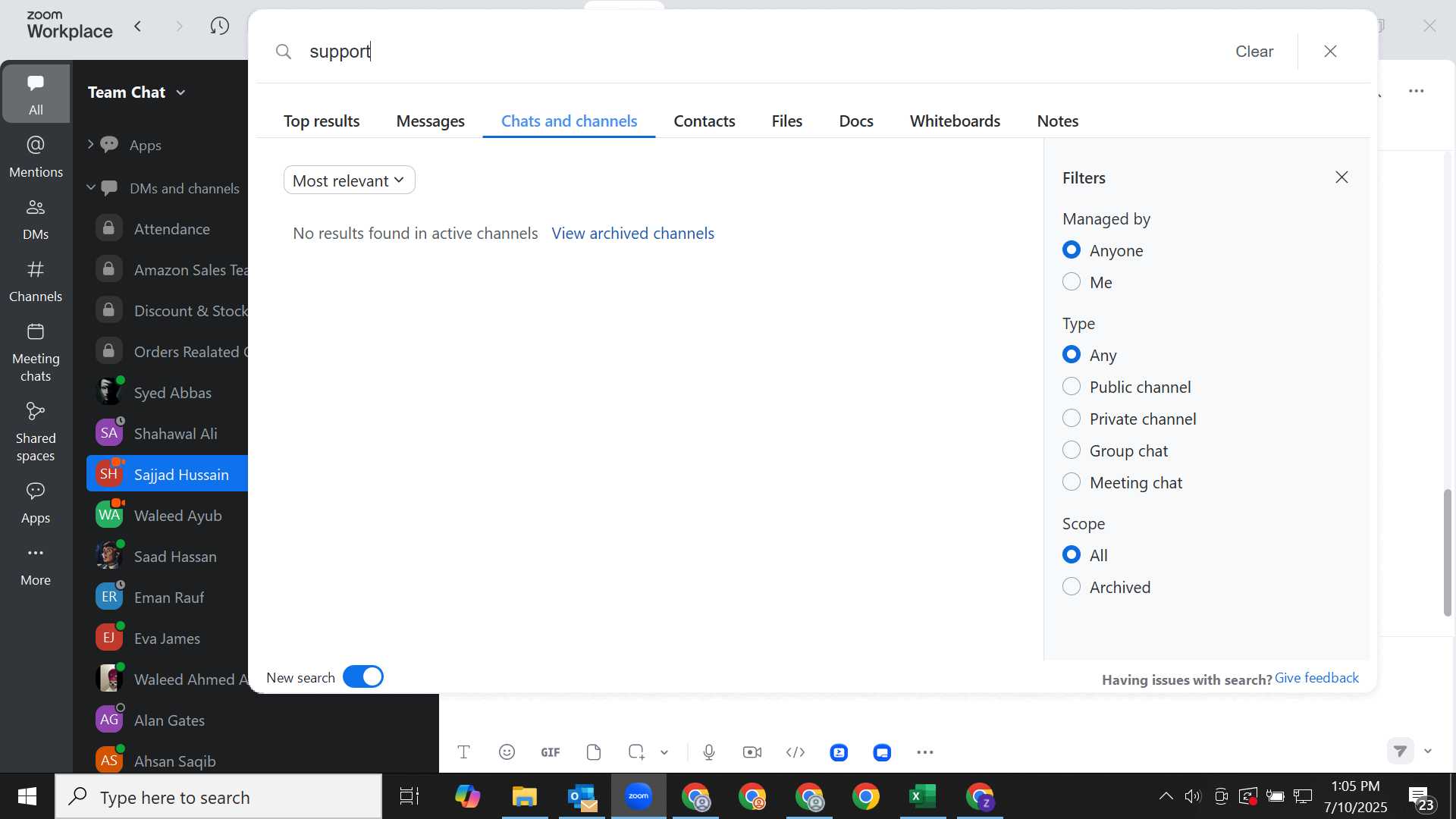Switch to Files tab
1456x819 pixels.
[787, 121]
